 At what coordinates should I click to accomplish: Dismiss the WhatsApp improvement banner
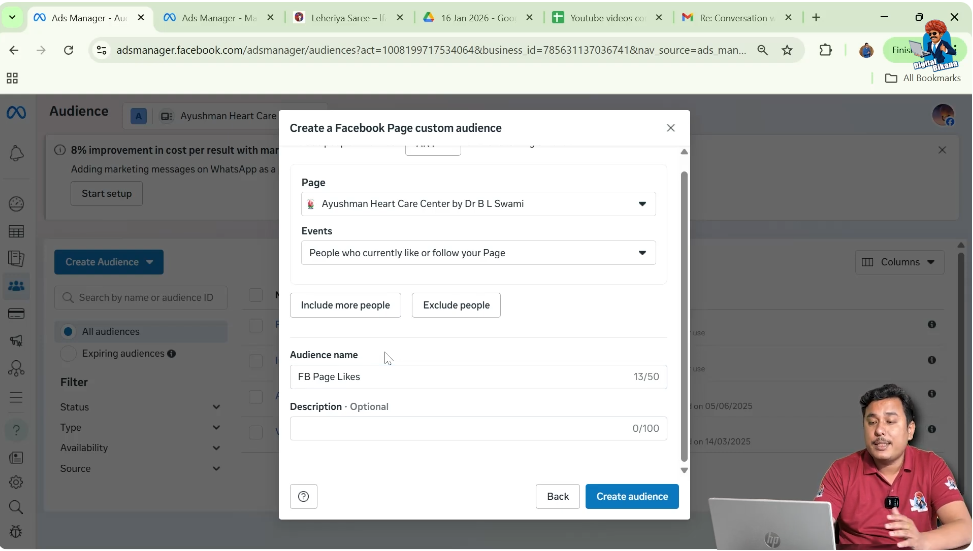point(942,150)
